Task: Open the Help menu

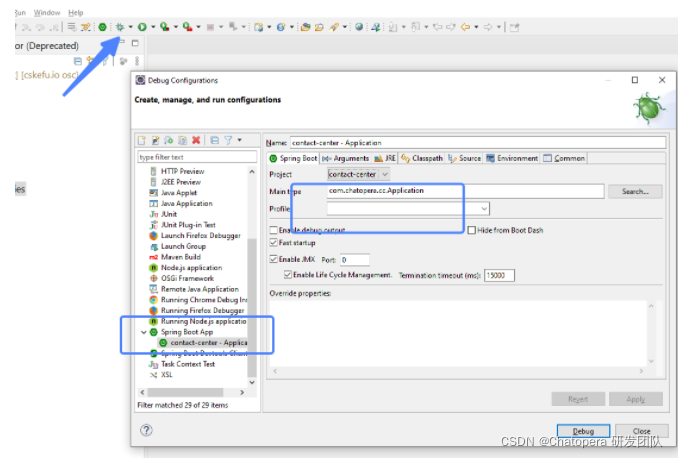Action: [76, 13]
